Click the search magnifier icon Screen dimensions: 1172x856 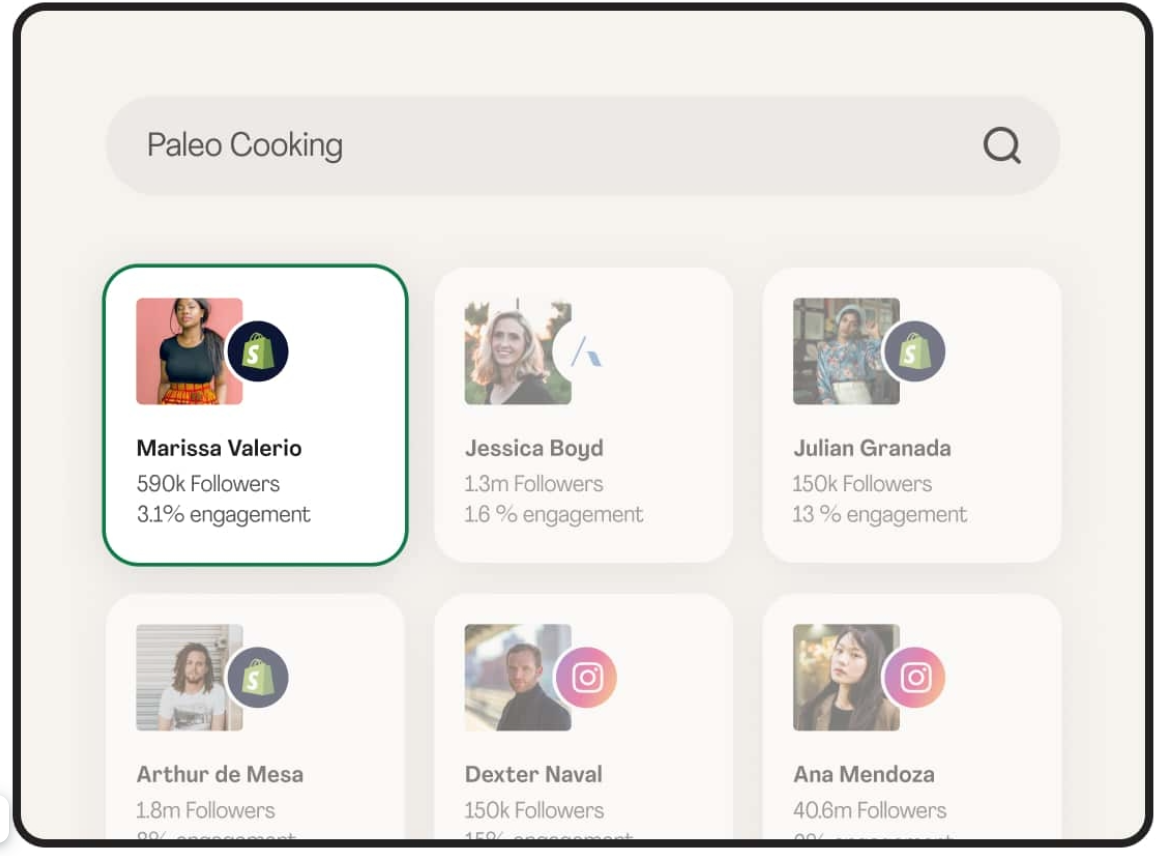pos(1001,146)
